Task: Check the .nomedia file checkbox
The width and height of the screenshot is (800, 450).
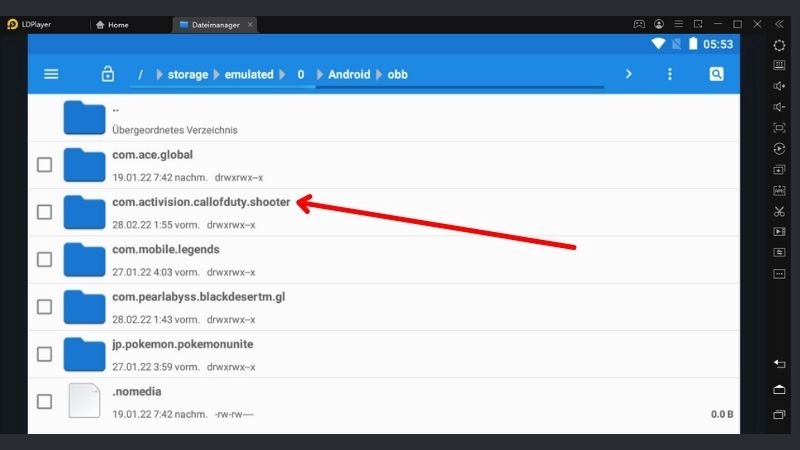Action: 44,402
